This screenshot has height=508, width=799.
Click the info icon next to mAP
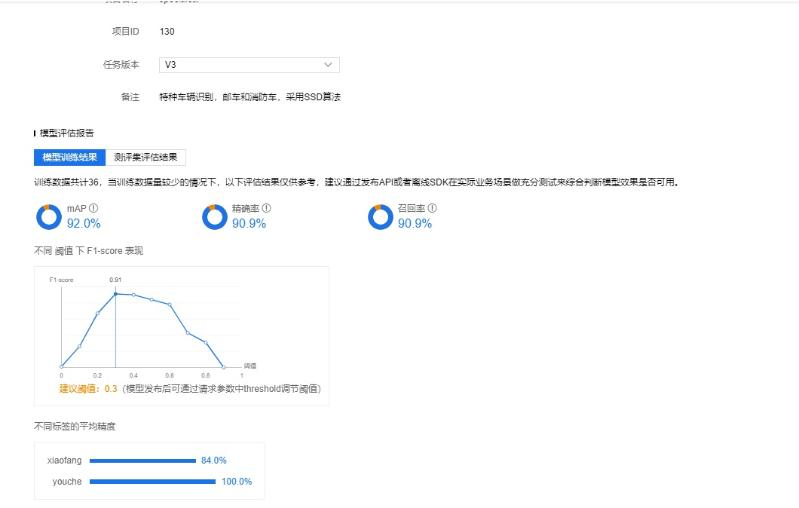93,208
